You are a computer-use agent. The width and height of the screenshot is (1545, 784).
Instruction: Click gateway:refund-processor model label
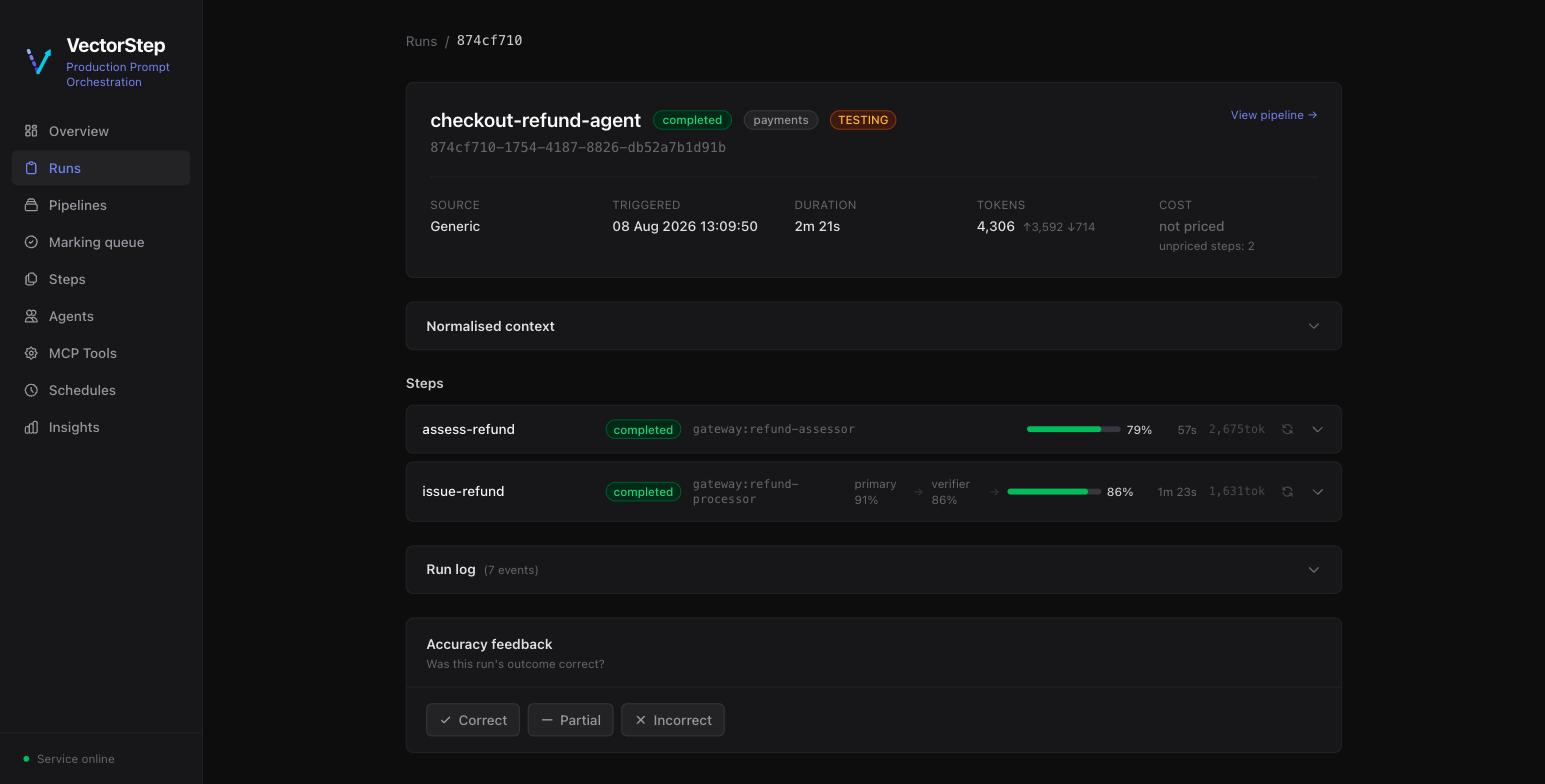[x=746, y=491]
